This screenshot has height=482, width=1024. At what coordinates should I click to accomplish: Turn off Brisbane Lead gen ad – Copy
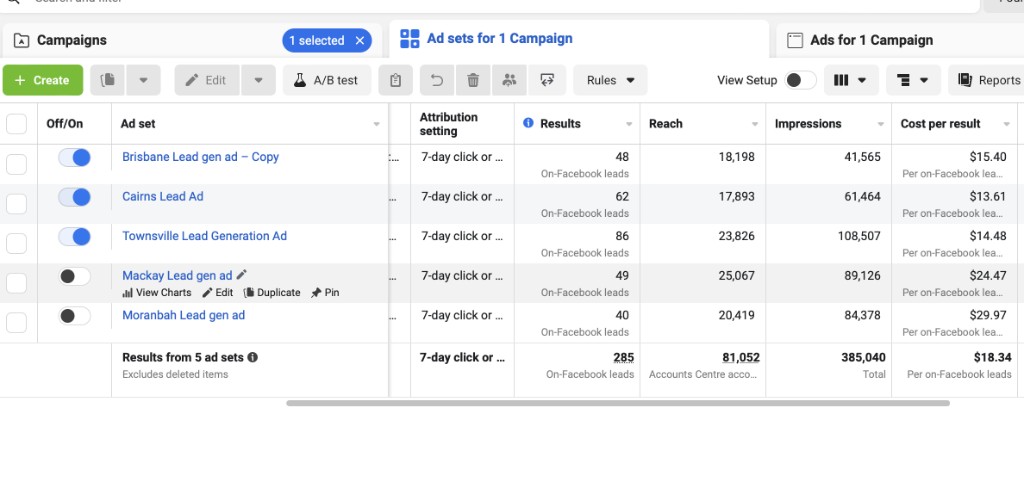74,157
